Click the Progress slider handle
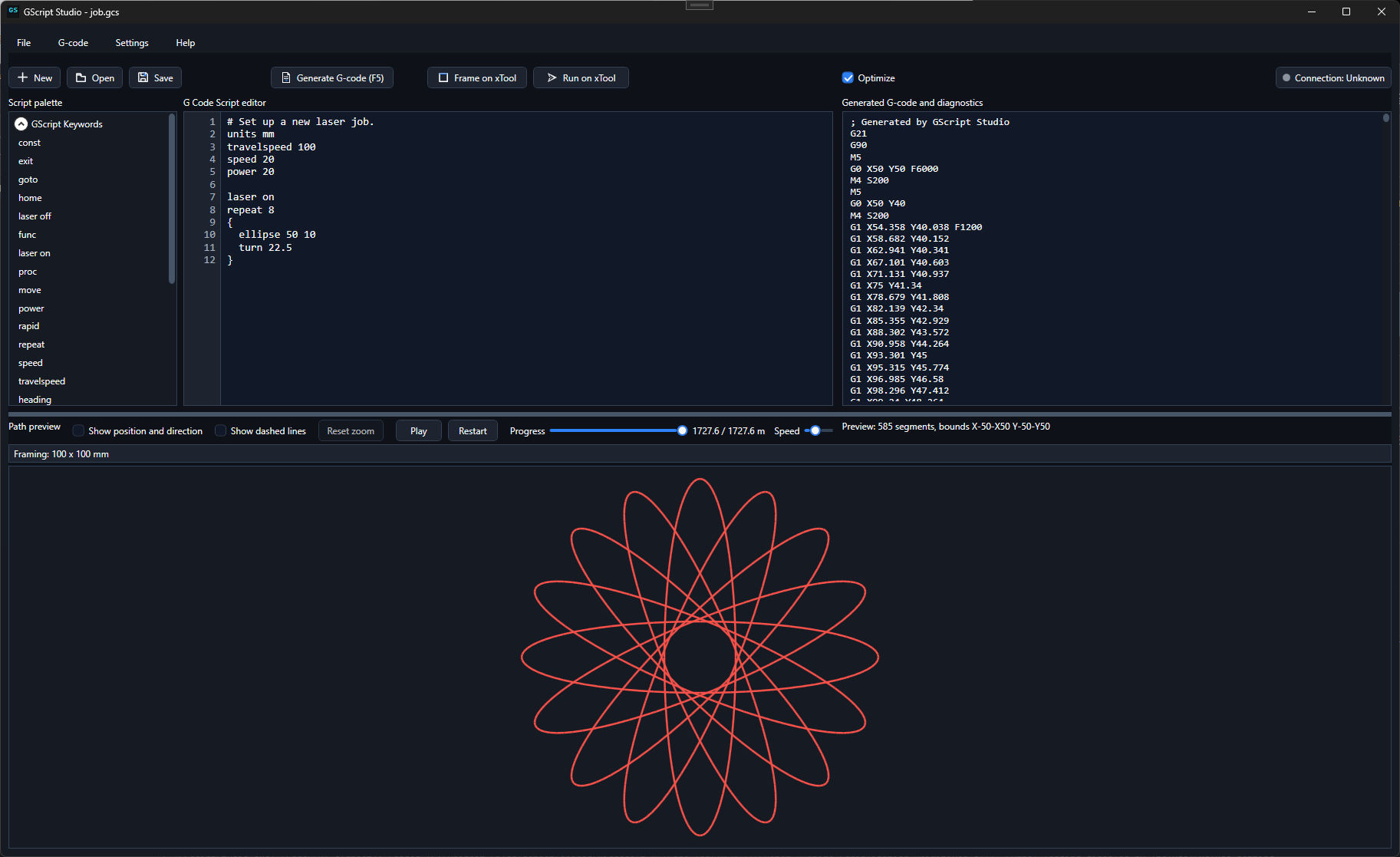This screenshot has height=857, width=1400. tap(682, 430)
